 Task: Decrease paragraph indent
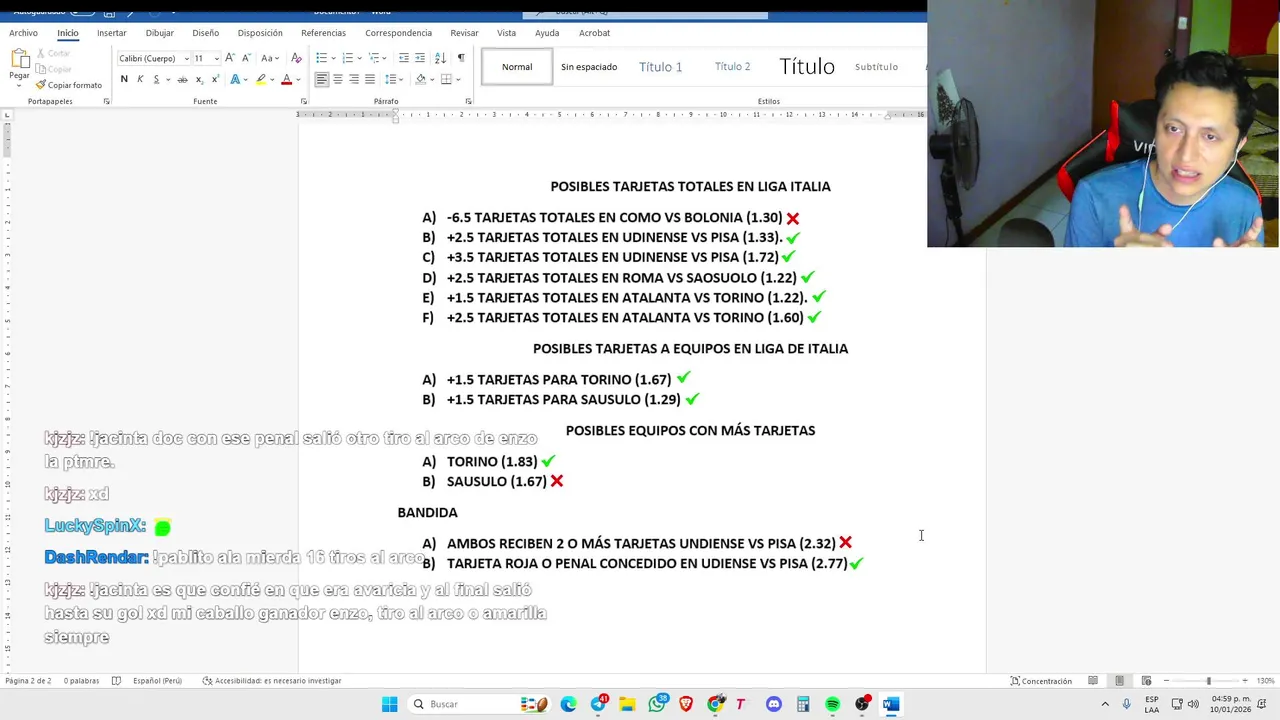tap(403, 58)
